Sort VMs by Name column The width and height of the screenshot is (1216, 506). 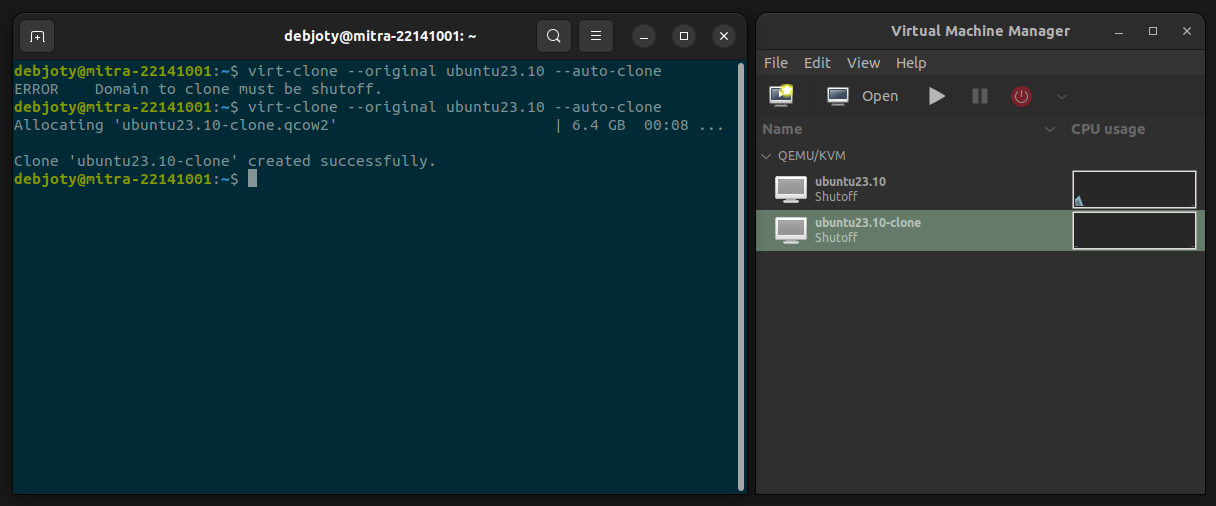[910, 129]
